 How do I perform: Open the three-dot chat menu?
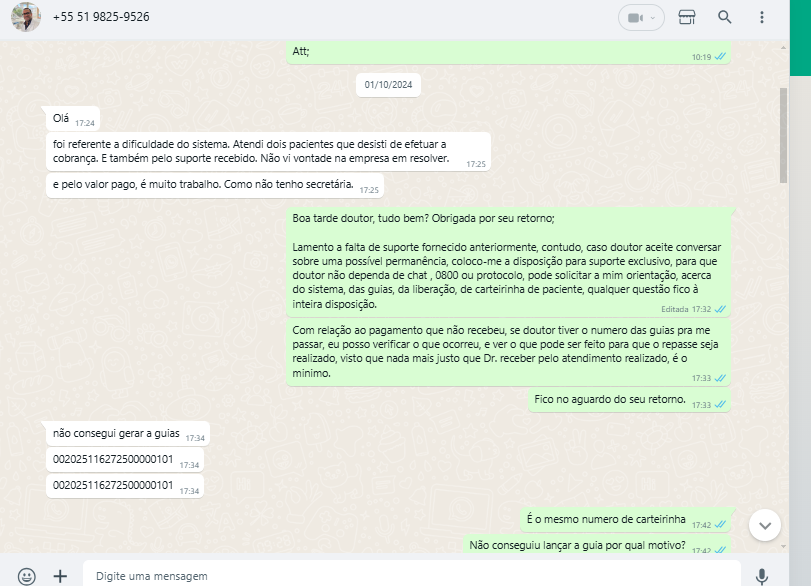click(x=761, y=18)
